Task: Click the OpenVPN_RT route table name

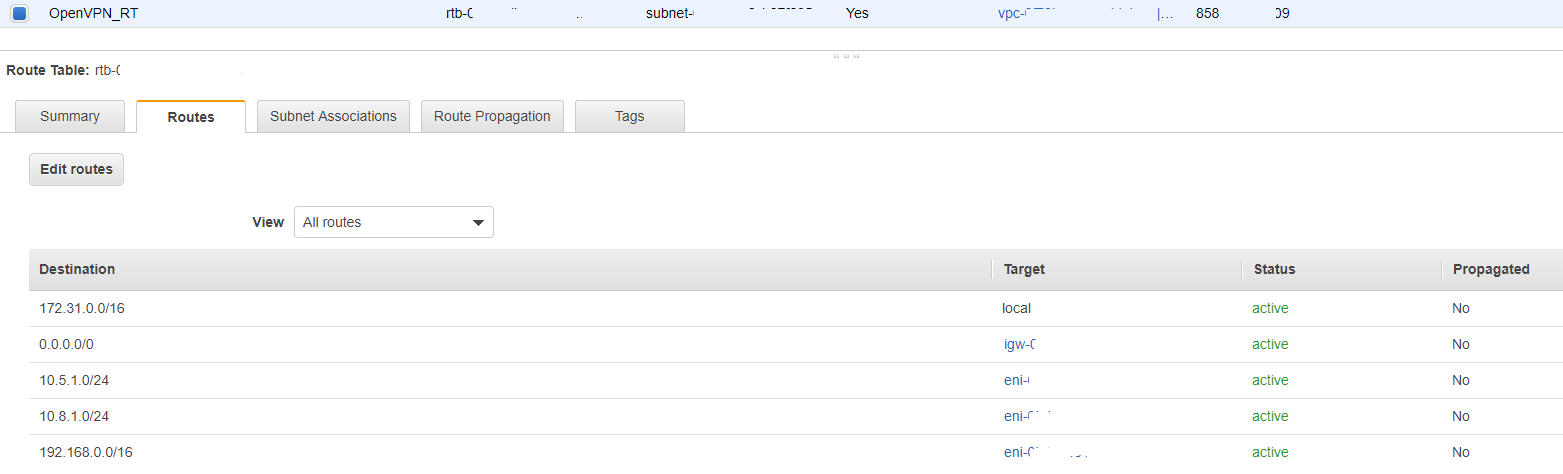Action: (x=94, y=14)
